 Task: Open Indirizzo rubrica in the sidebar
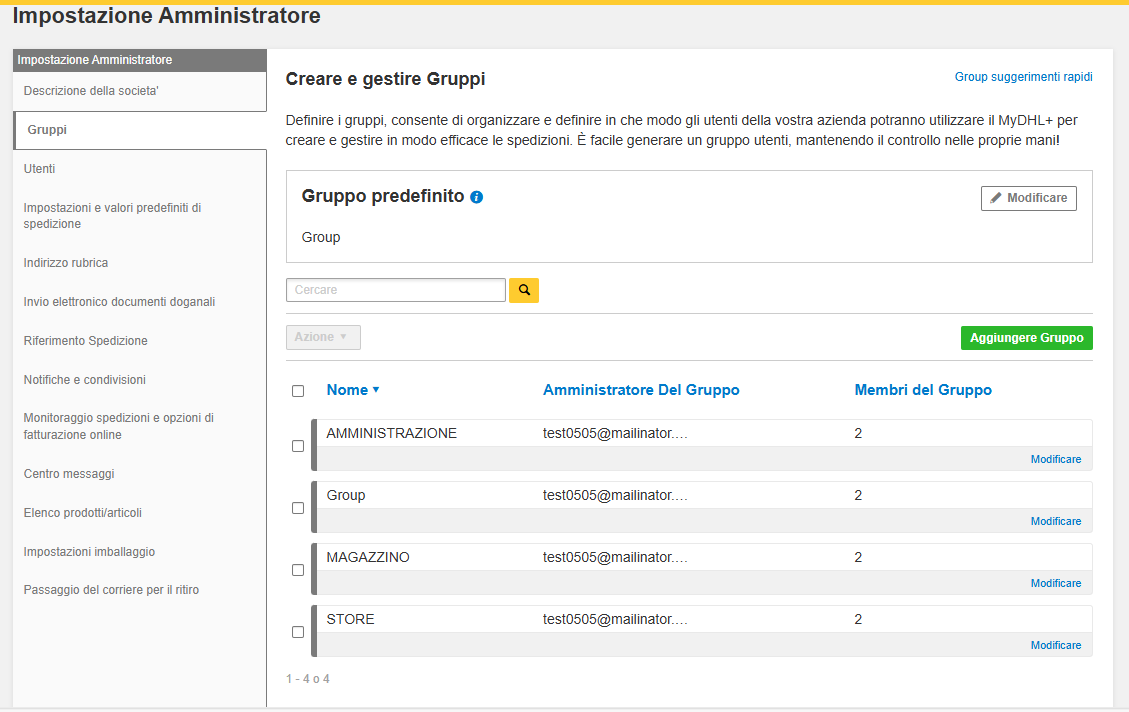tap(66, 263)
